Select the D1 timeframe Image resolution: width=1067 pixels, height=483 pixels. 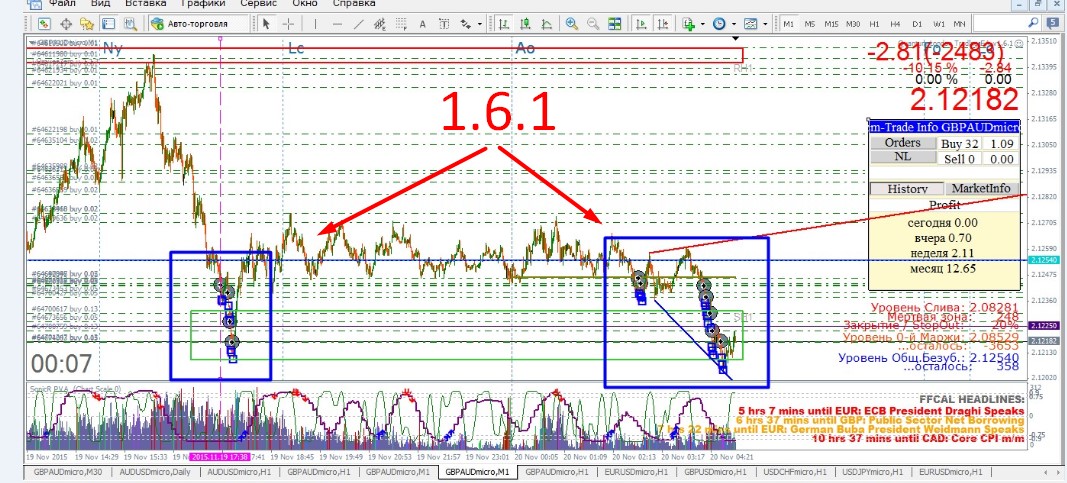917,24
